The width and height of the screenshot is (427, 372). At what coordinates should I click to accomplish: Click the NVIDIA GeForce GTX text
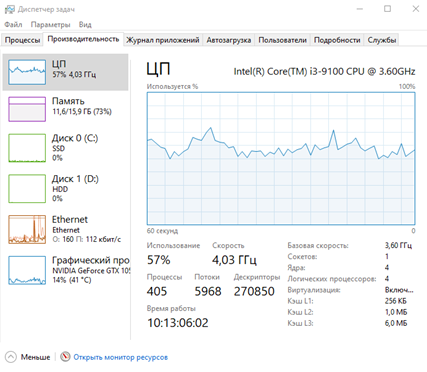click(x=91, y=271)
